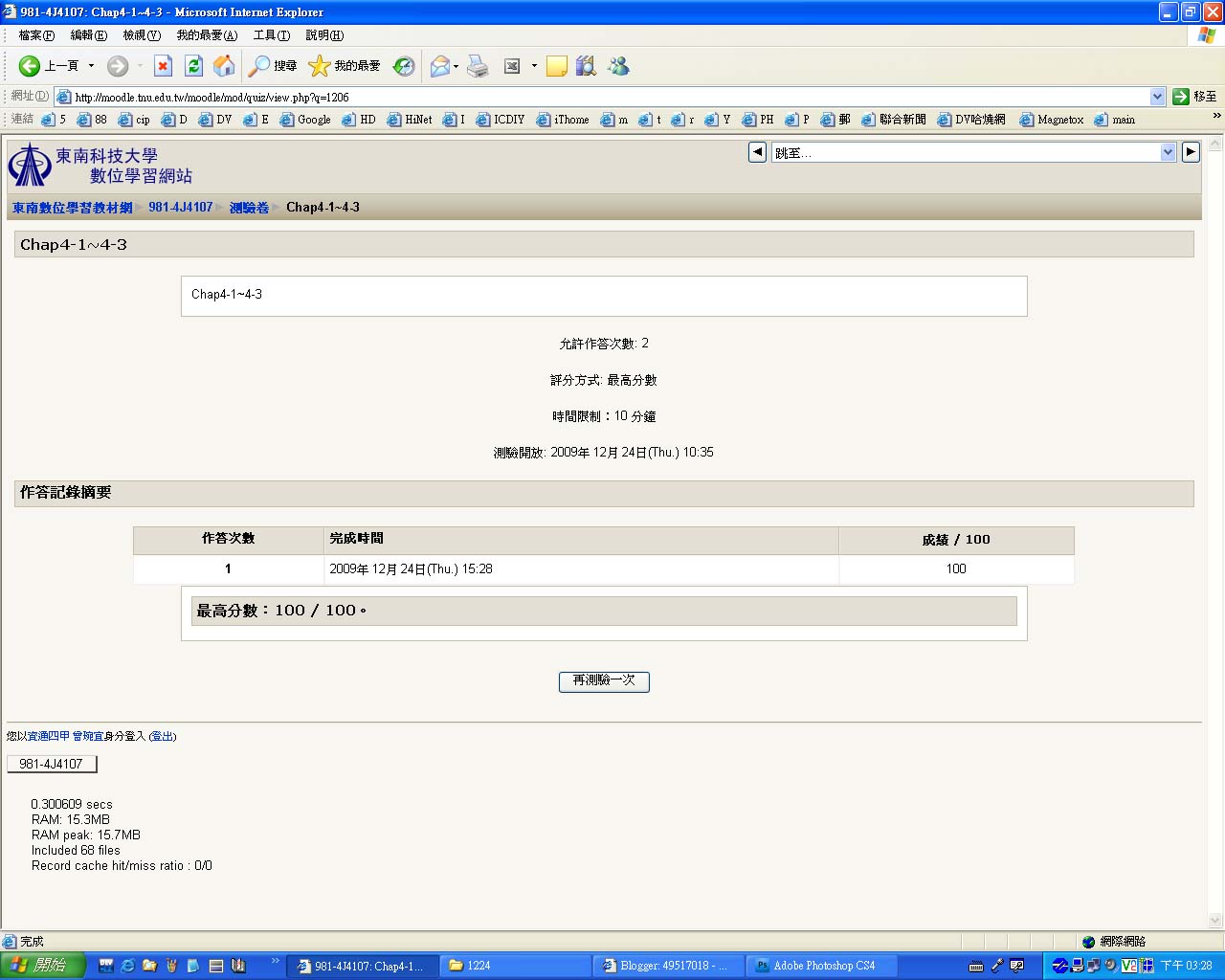
Task: Click the Print icon in toolbar
Action: point(478,66)
